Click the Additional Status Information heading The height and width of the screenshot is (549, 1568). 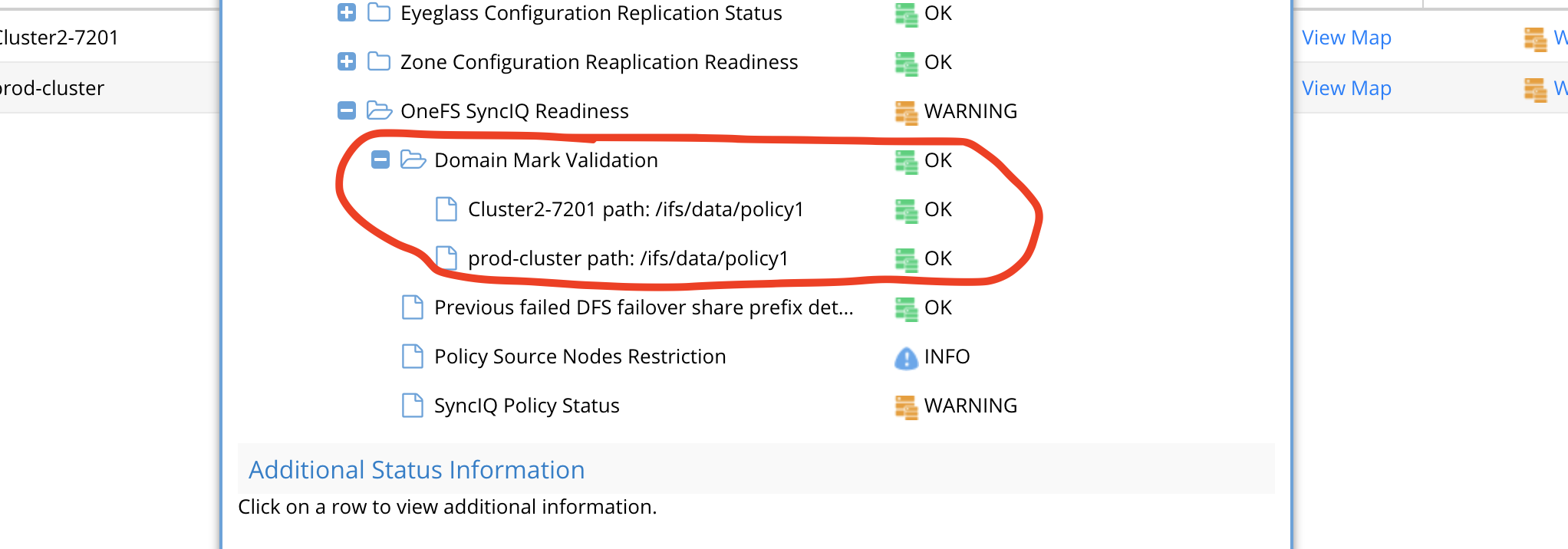coord(415,468)
